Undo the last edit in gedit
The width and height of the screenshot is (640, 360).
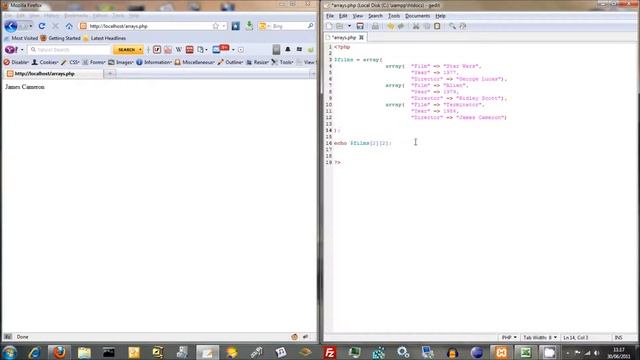(390, 26)
